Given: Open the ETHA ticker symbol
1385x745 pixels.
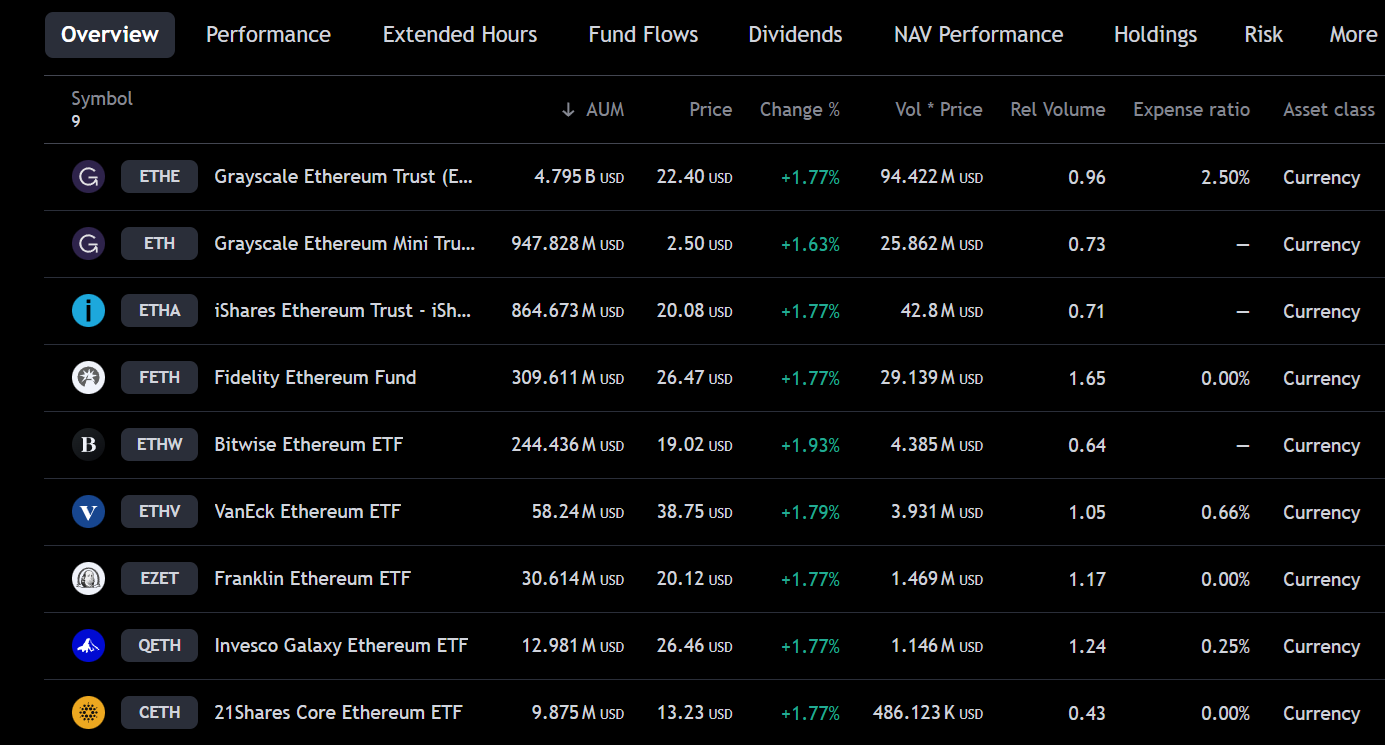Looking at the screenshot, I should click(160, 311).
